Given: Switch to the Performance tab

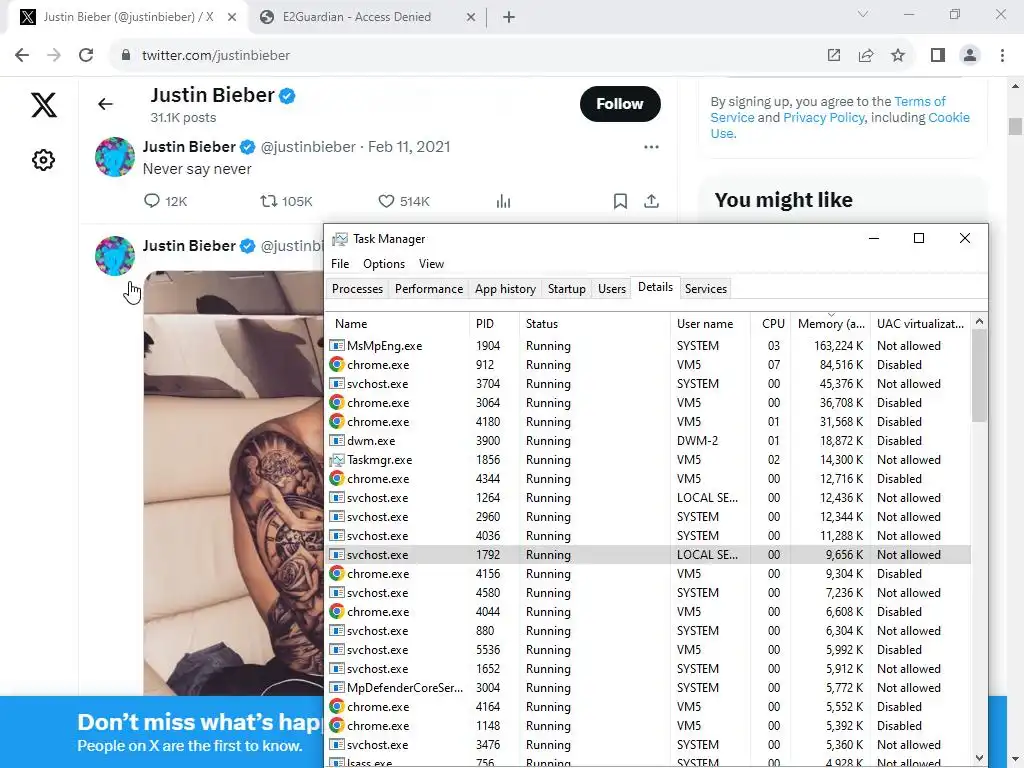Looking at the screenshot, I should click(429, 289).
